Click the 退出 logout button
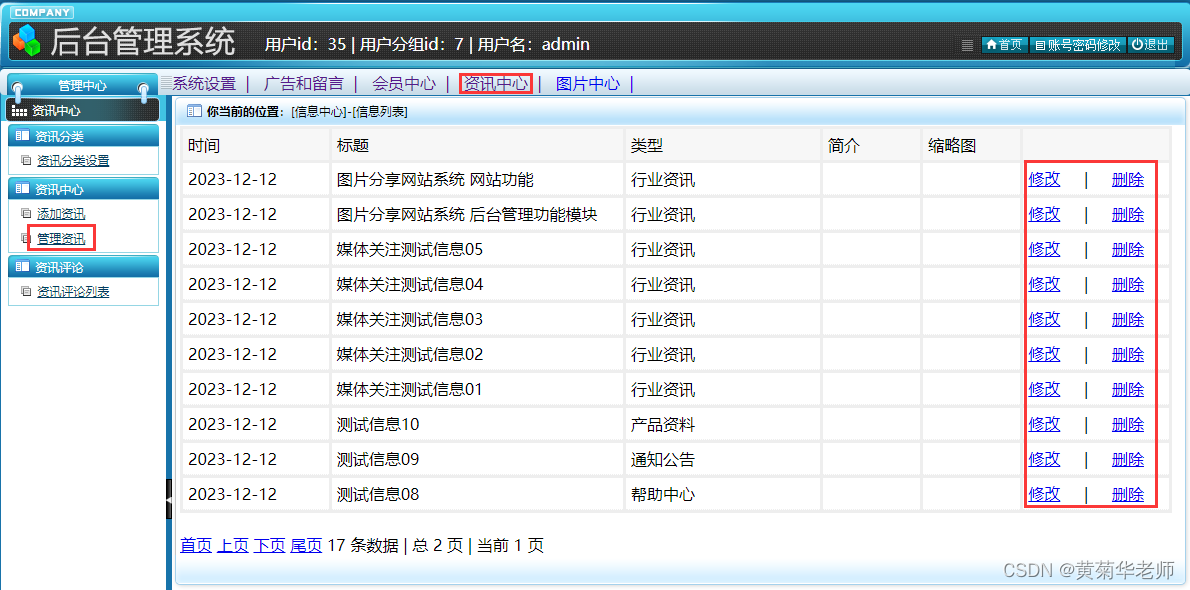This screenshot has height=590, width=1190. pos(1151,45)
